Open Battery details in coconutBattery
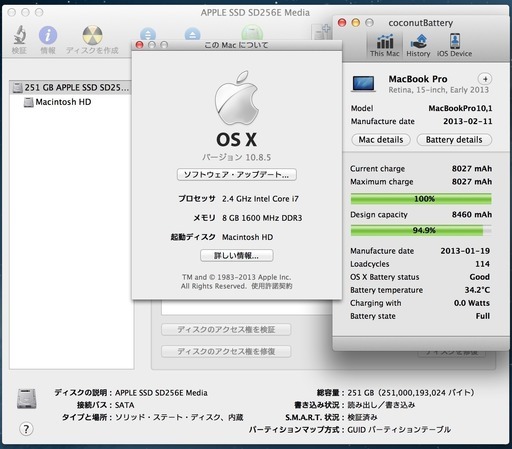Screen dimensions: 512x449 (x=454, y=140)
